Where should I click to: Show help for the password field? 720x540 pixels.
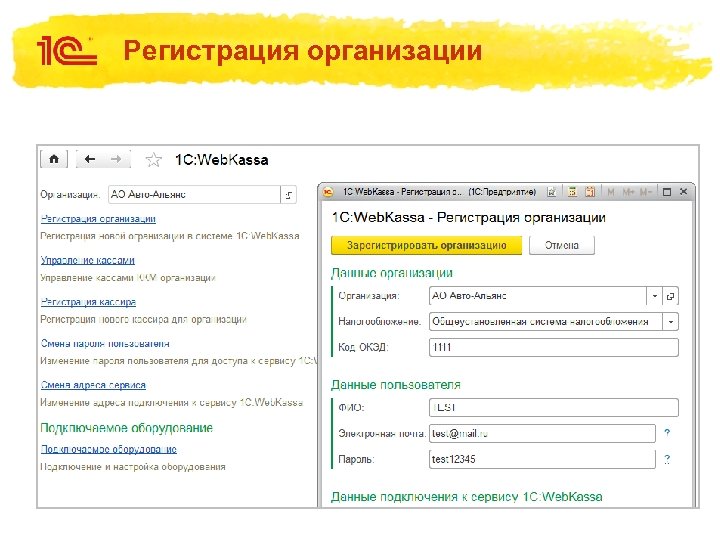(667, 459)
